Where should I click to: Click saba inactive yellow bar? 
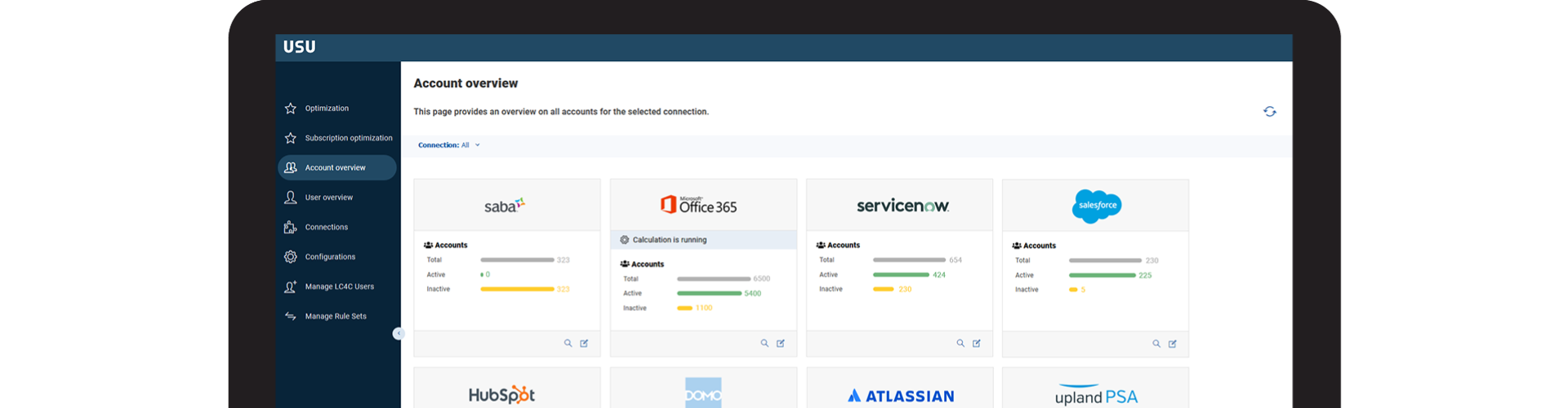[x=518, y=290]
